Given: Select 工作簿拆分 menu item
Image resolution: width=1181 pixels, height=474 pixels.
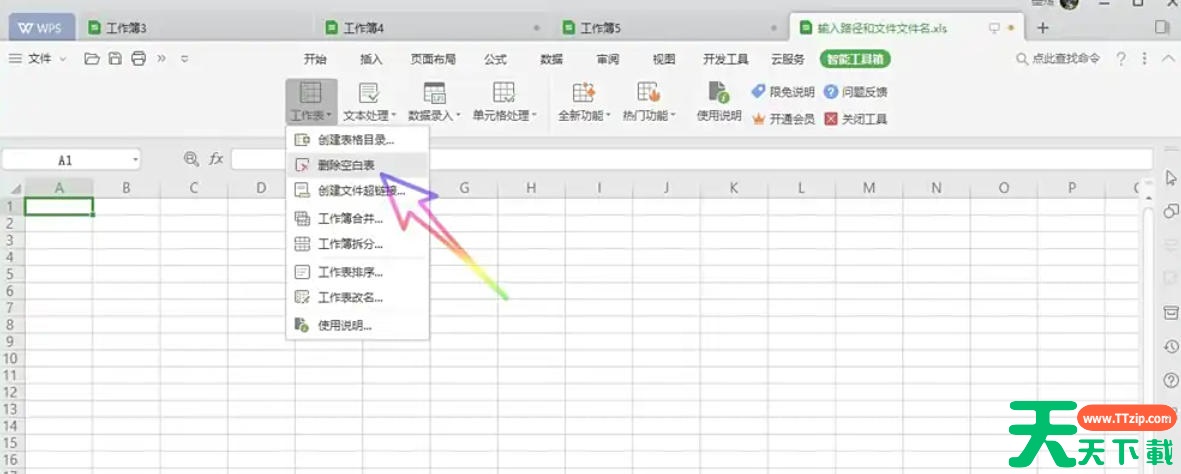Looking at the screenshot, I should [357, 244].
